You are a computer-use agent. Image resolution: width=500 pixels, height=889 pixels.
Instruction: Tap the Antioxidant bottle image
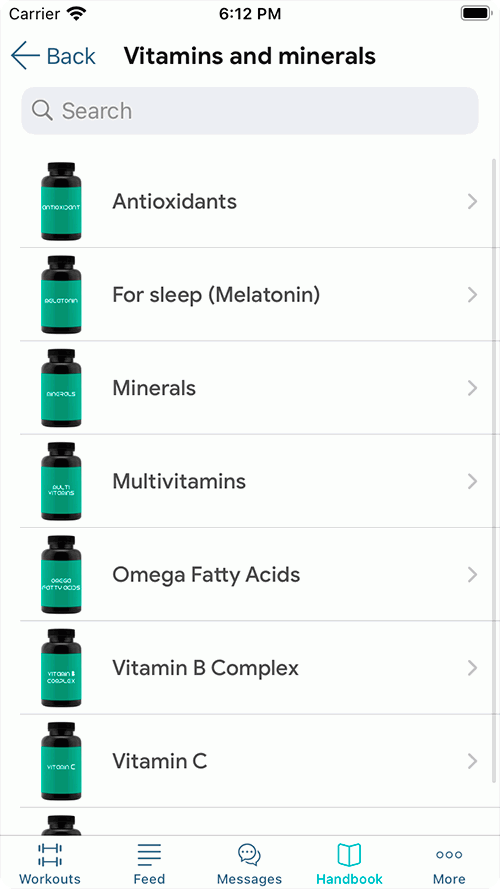pos(61,201)
